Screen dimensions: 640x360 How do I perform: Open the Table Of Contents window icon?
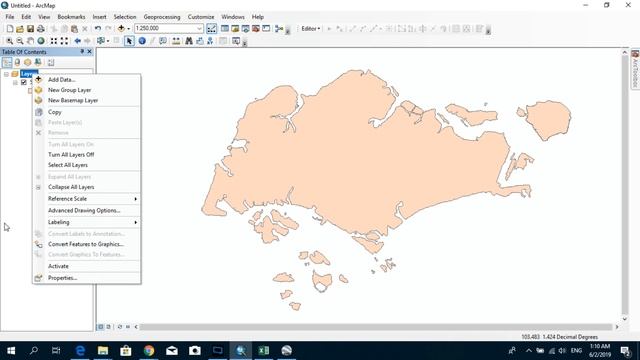[x=224, y=29]
